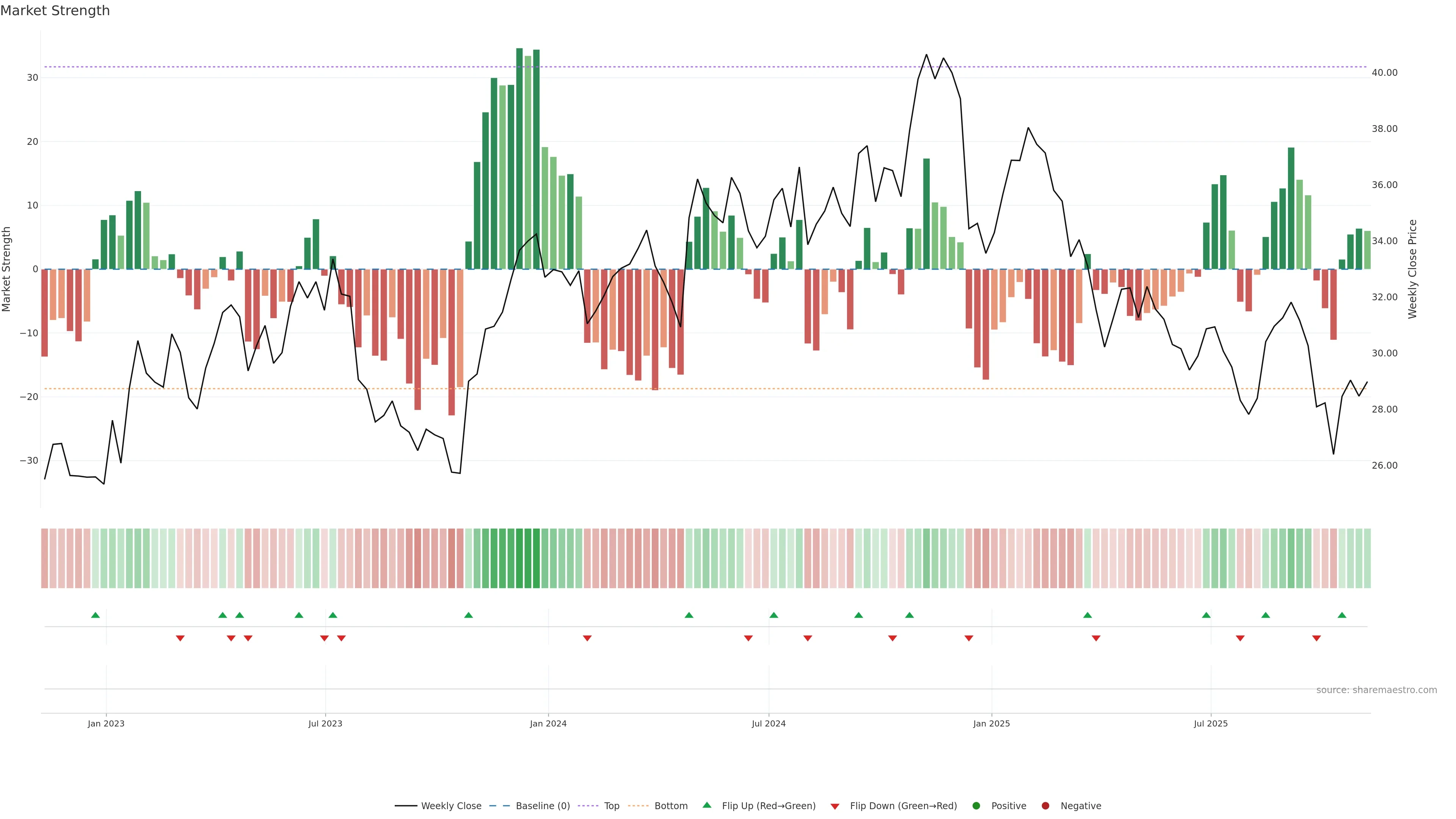This screenshot has height=819, width=1456.
Task: Click the sharemaestro.com source text
Action: click(x=1376, y=690)
